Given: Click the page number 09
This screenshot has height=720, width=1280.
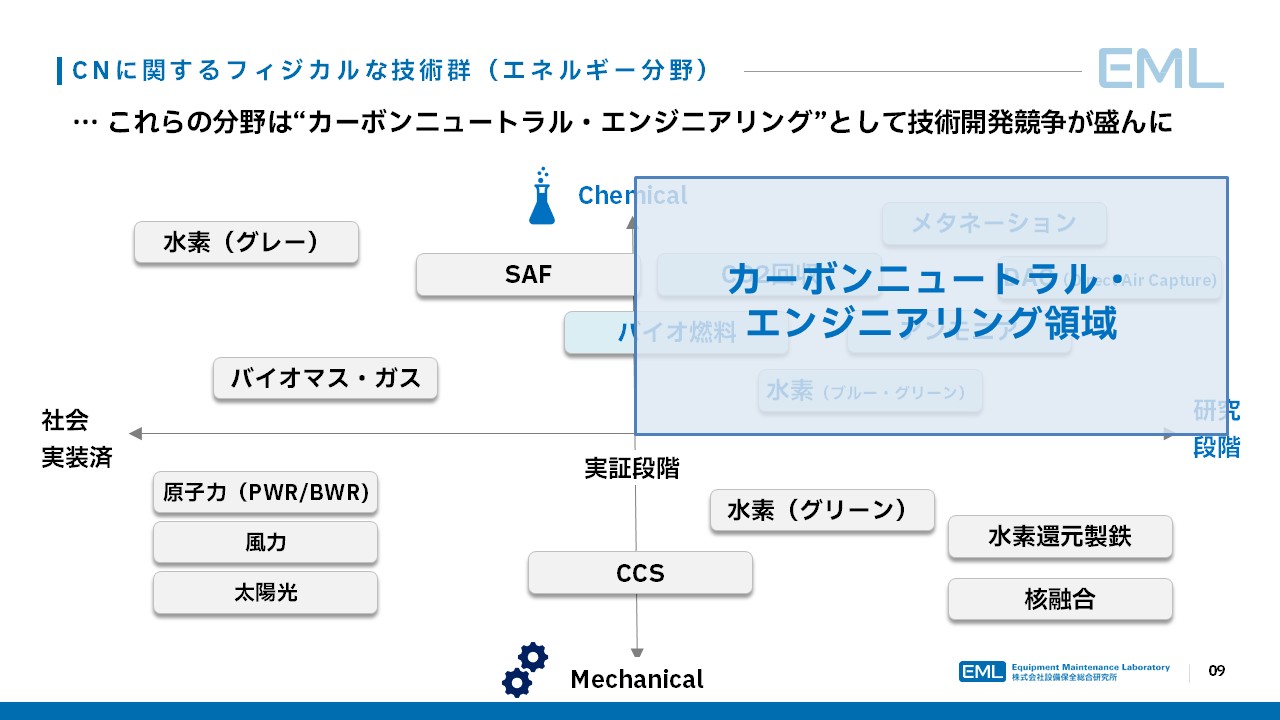Looking at the screenshot, I should (x=1217, y=671).
